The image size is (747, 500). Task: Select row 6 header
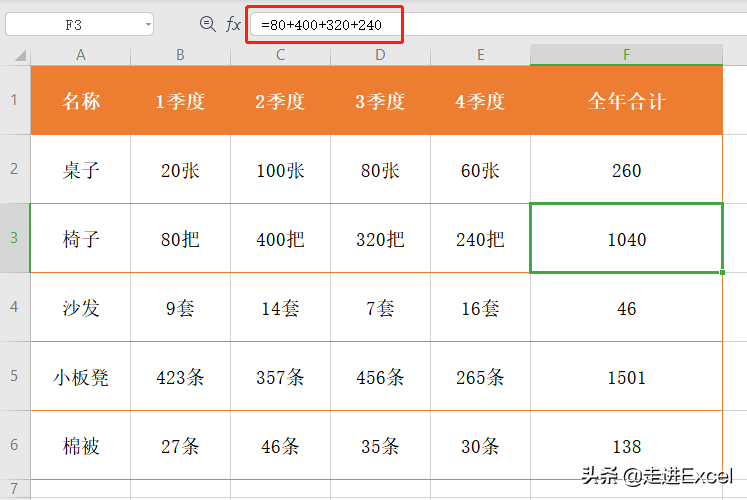(x=15, y=445)
